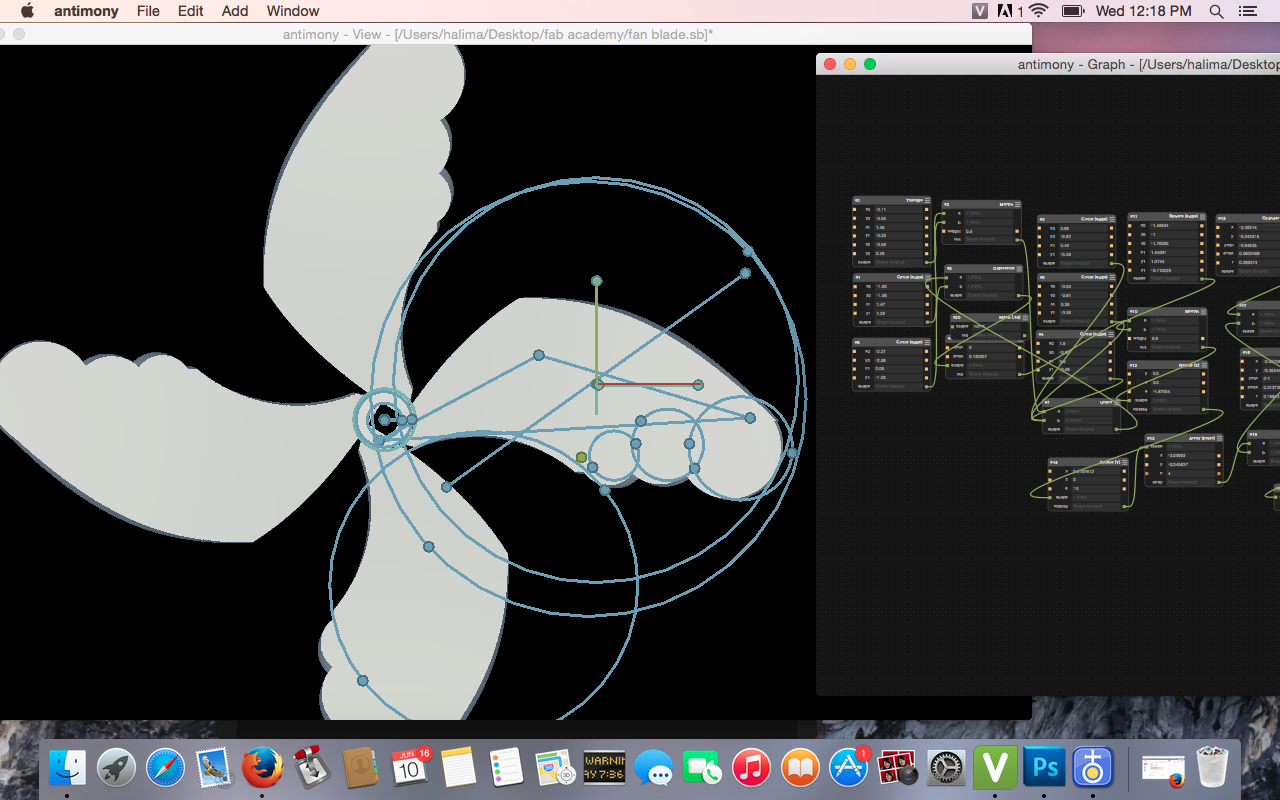
Task: Open the Apple menu
Action: [x=27, y=11]
